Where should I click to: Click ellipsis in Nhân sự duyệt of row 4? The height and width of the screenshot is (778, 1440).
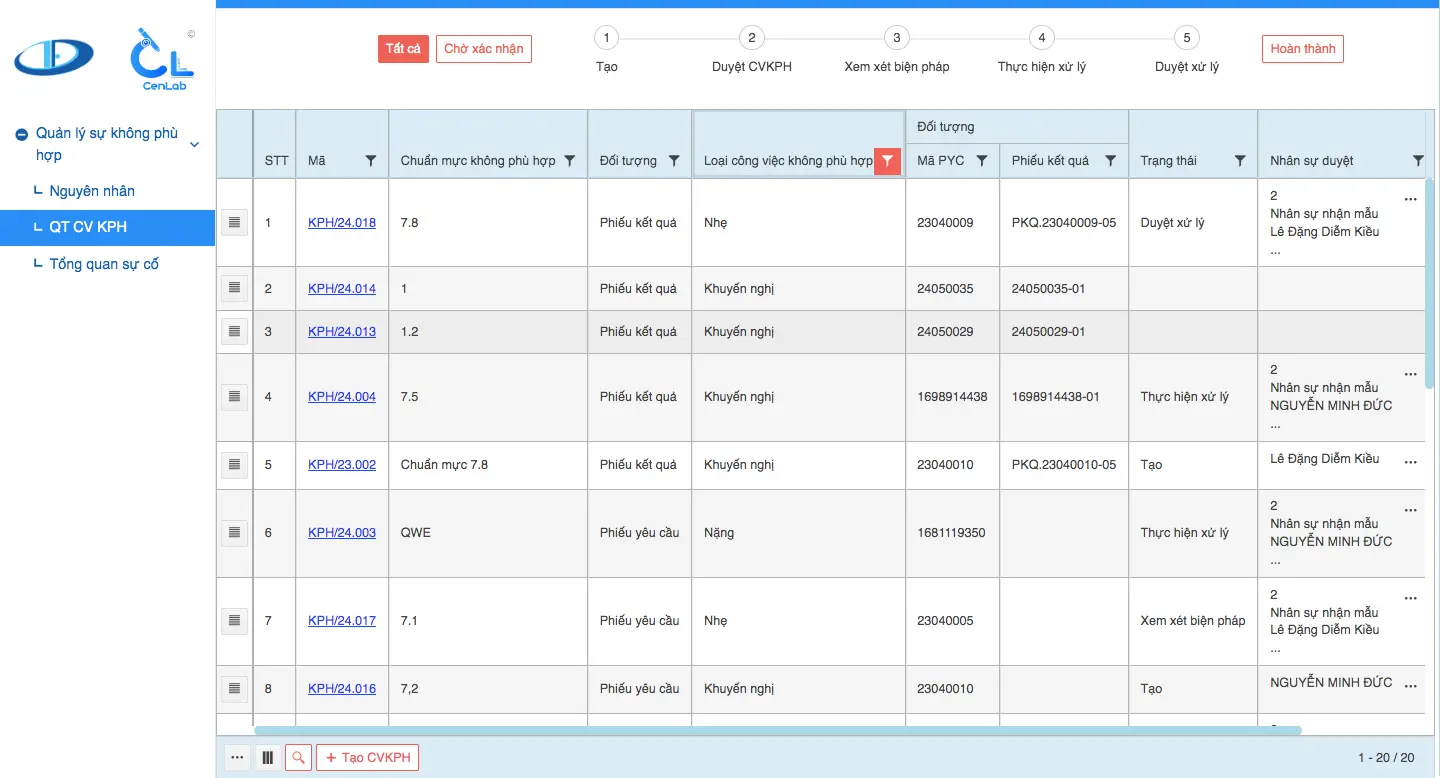[x=1411, y=374]
